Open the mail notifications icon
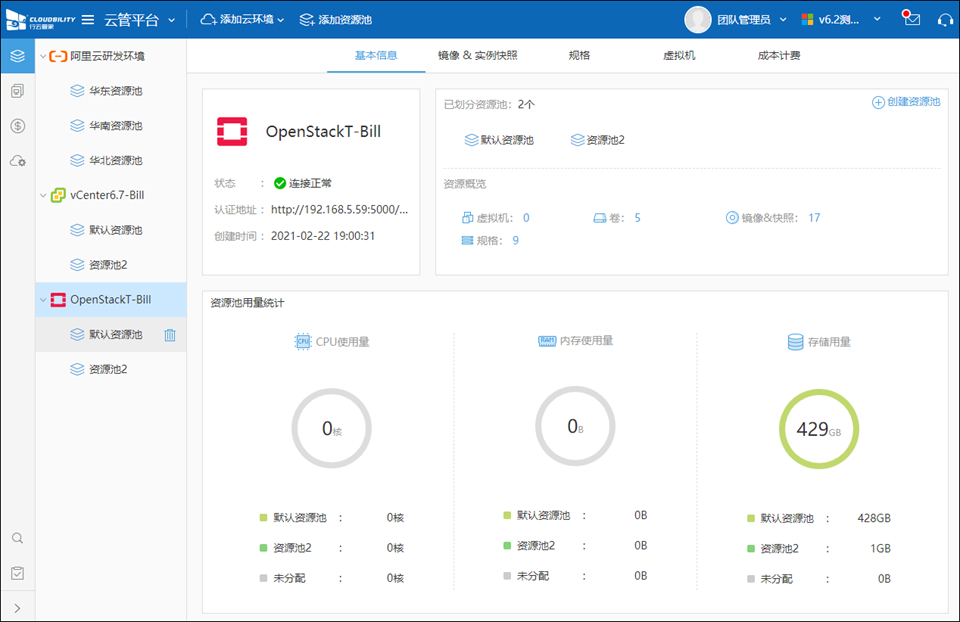The image size is (960, 622). (911, 20)
